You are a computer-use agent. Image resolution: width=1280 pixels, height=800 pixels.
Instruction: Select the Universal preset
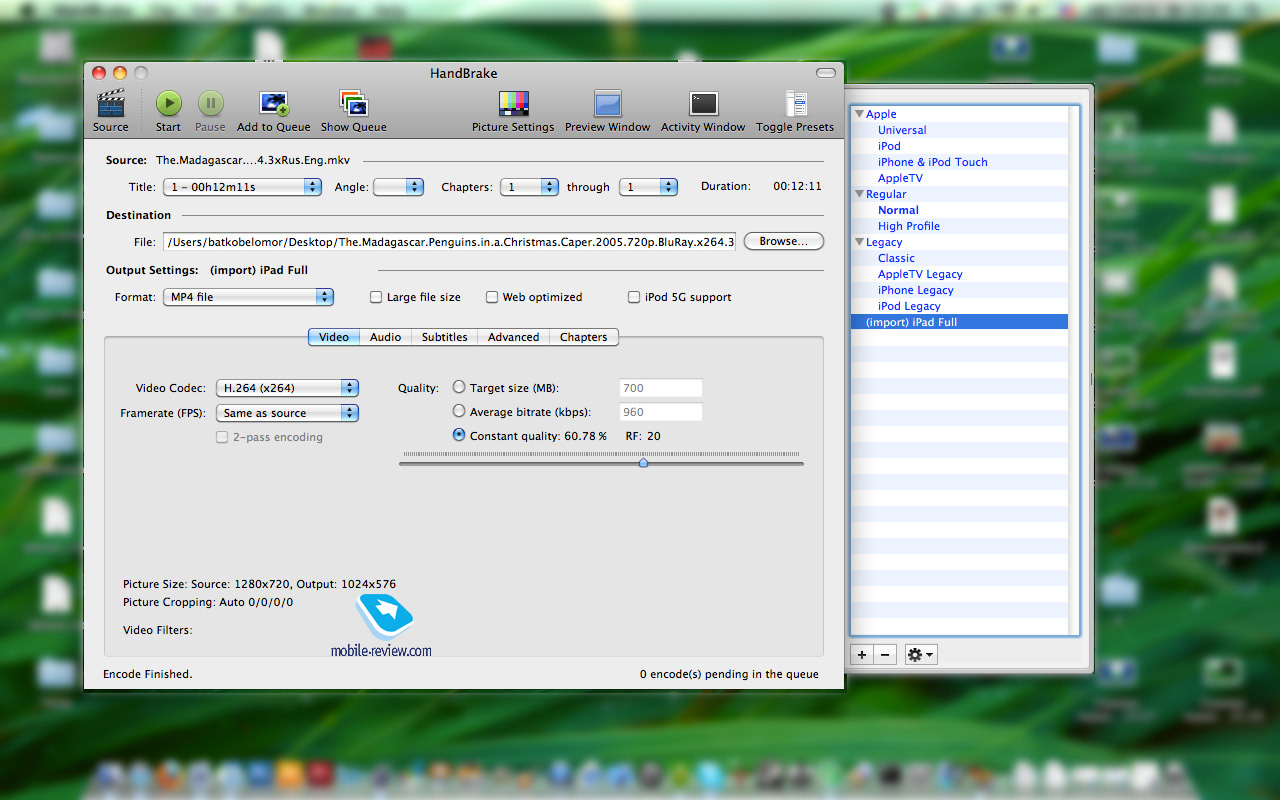click(902, 130)
